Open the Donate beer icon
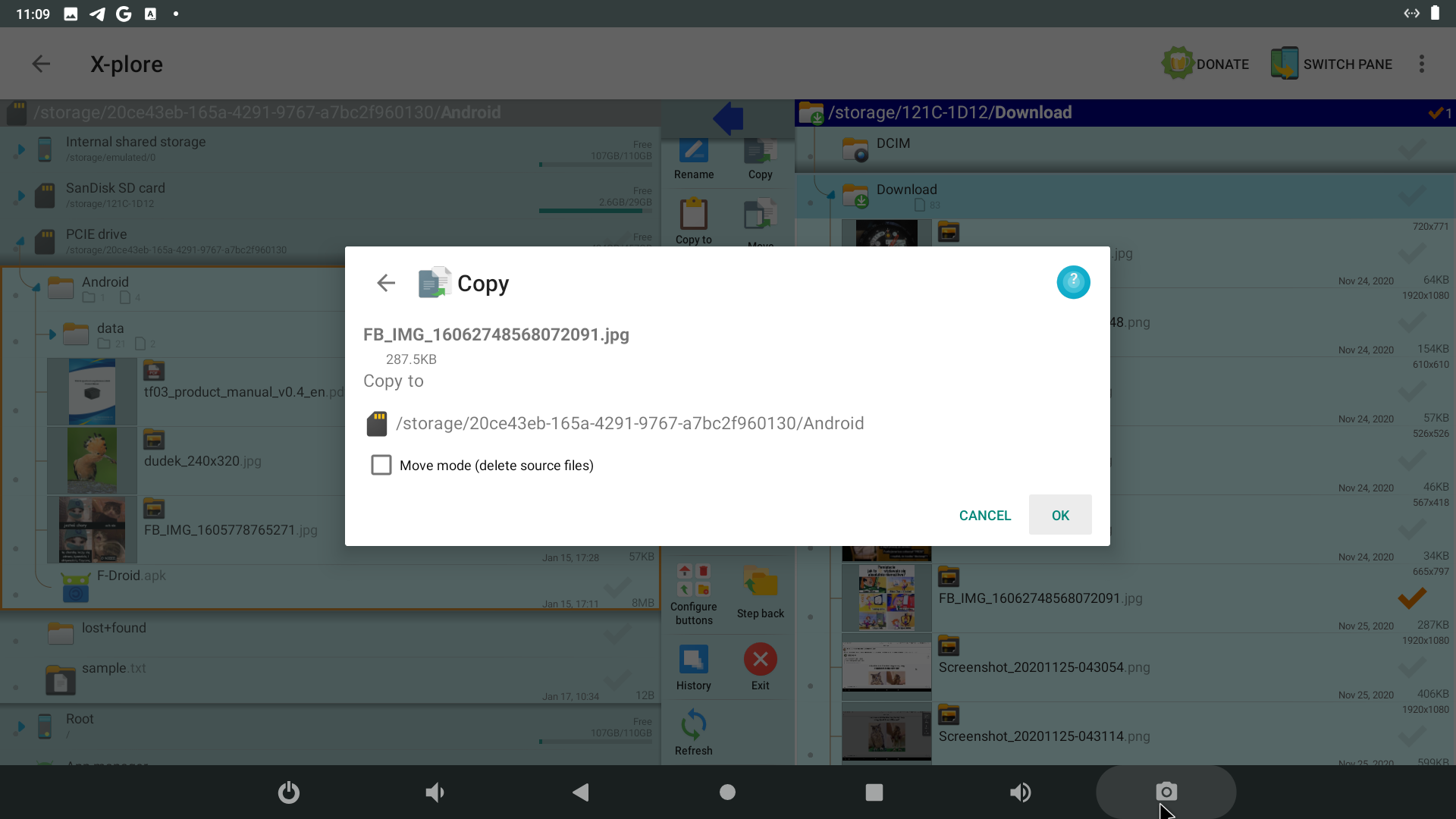1456x819 pixels. 1178,63
